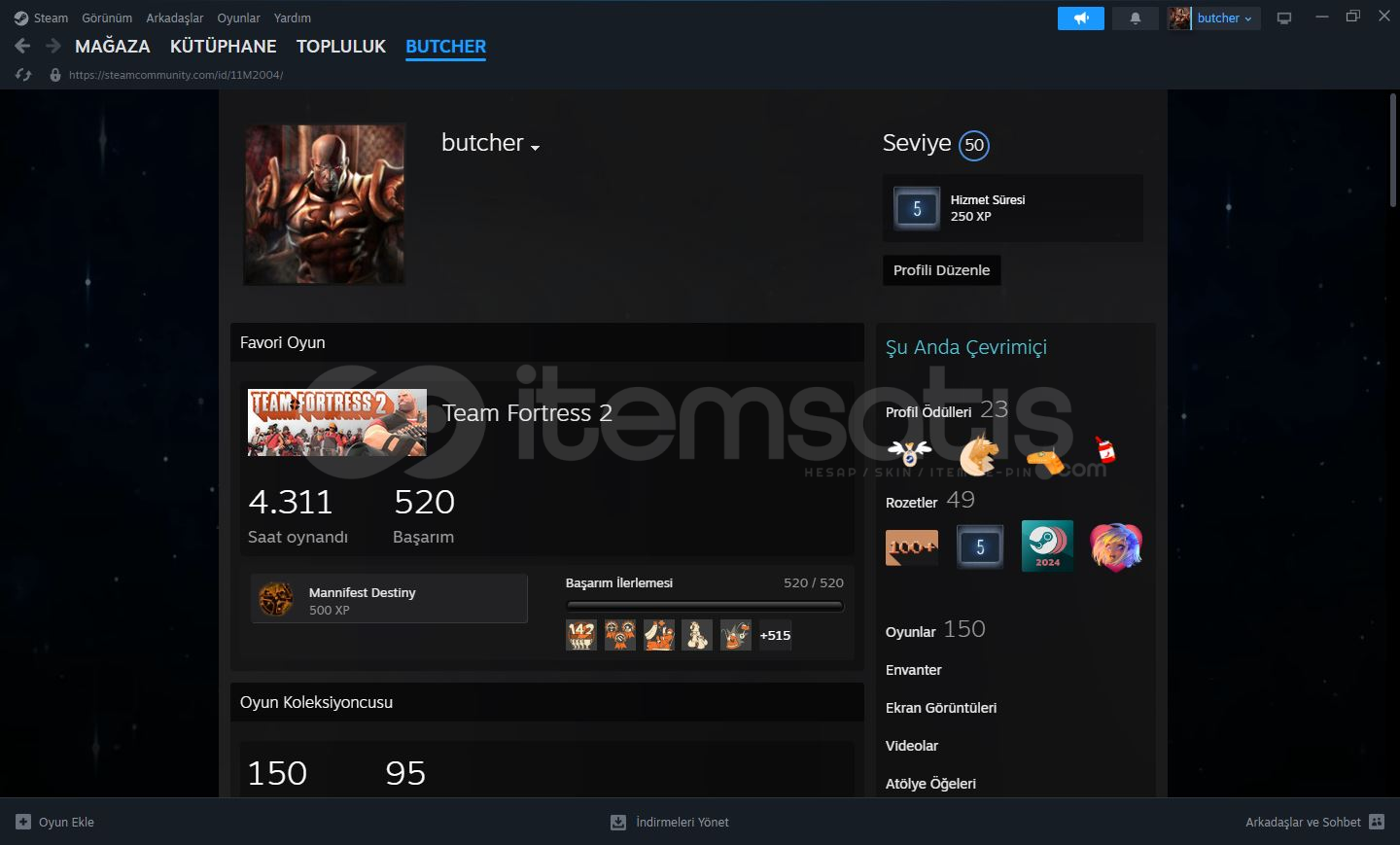Open the Profil Ödülleri link

click(928, 412)
